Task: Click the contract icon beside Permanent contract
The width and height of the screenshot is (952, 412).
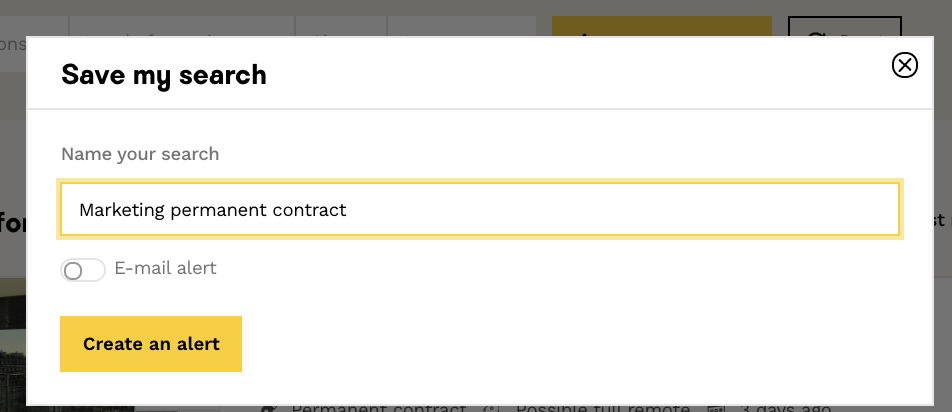Action: 268,408
